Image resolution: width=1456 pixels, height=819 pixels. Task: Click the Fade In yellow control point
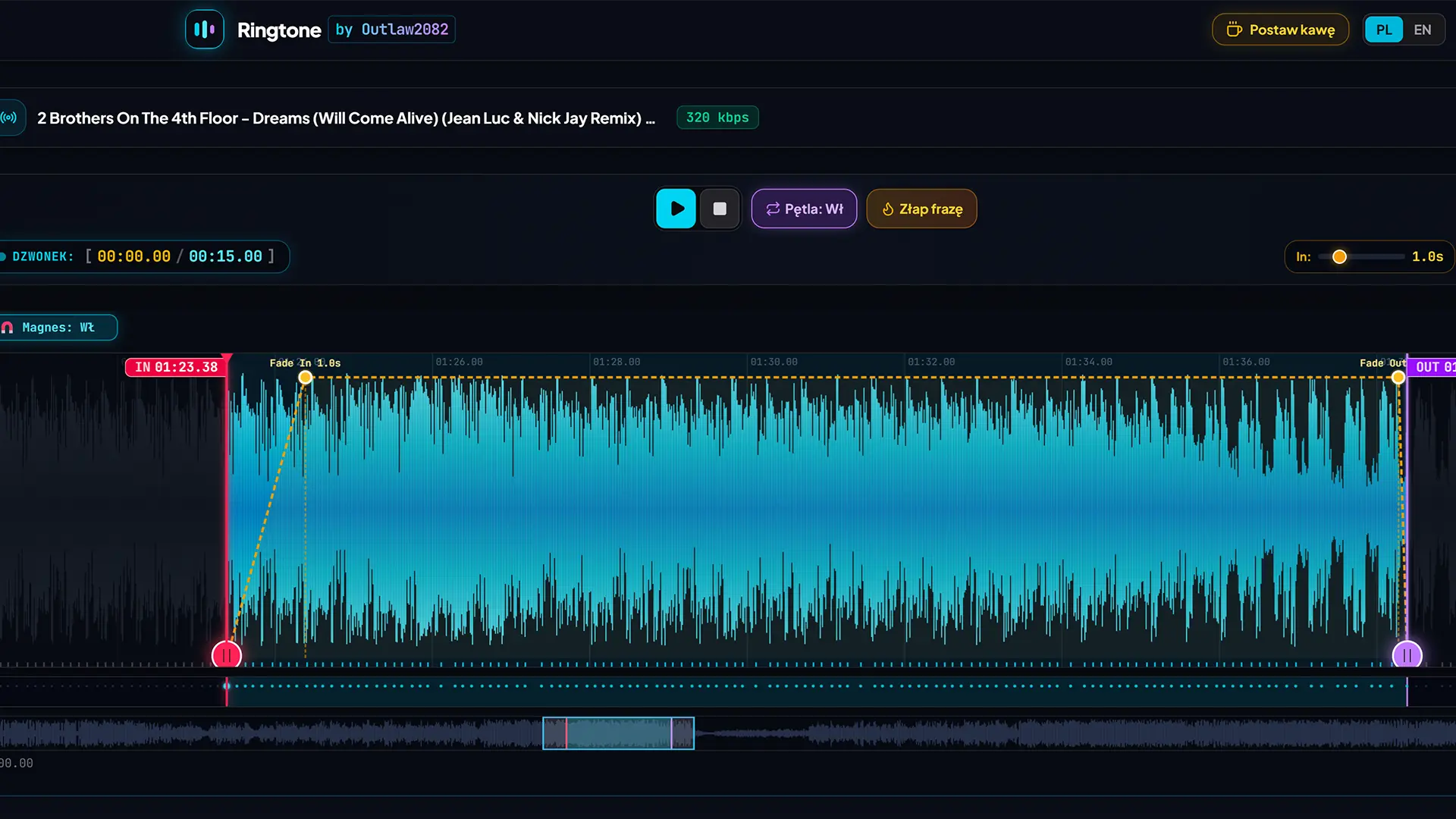point(305,378)
